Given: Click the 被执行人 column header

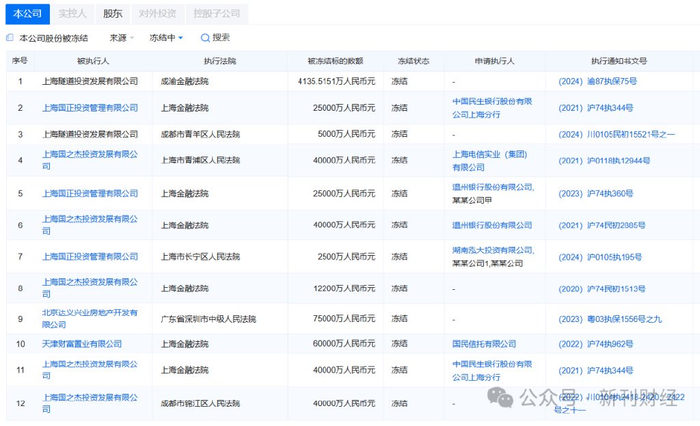Looking at the screenshot, I should pyautogui.click(x=93, y=61).
